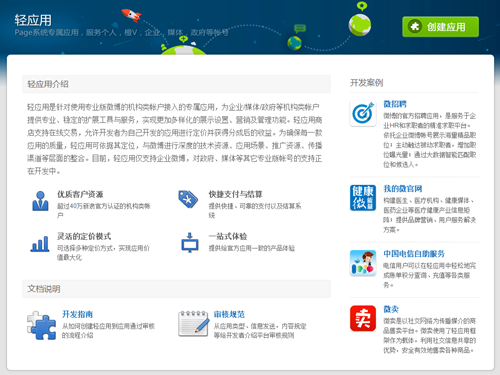The height and width of the screenshot is (375, 500).
Task: Click the 快捷支付与结算 price tag icon
Action: pyautogui.click(x=188, y=199)
